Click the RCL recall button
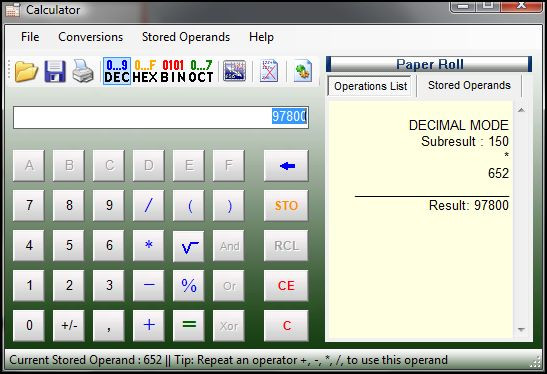 (286, 246)
